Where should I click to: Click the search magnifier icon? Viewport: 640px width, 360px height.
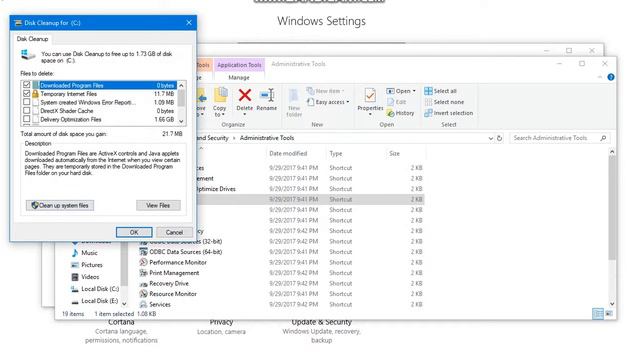[x=603, y=138]
